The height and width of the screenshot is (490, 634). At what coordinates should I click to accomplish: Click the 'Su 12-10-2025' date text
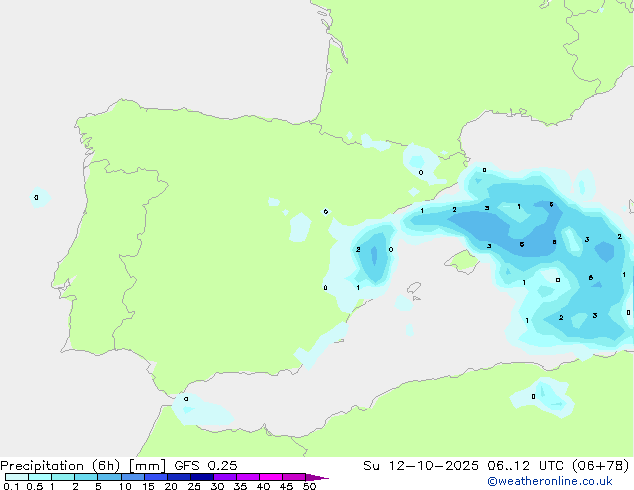click(421, 466)
